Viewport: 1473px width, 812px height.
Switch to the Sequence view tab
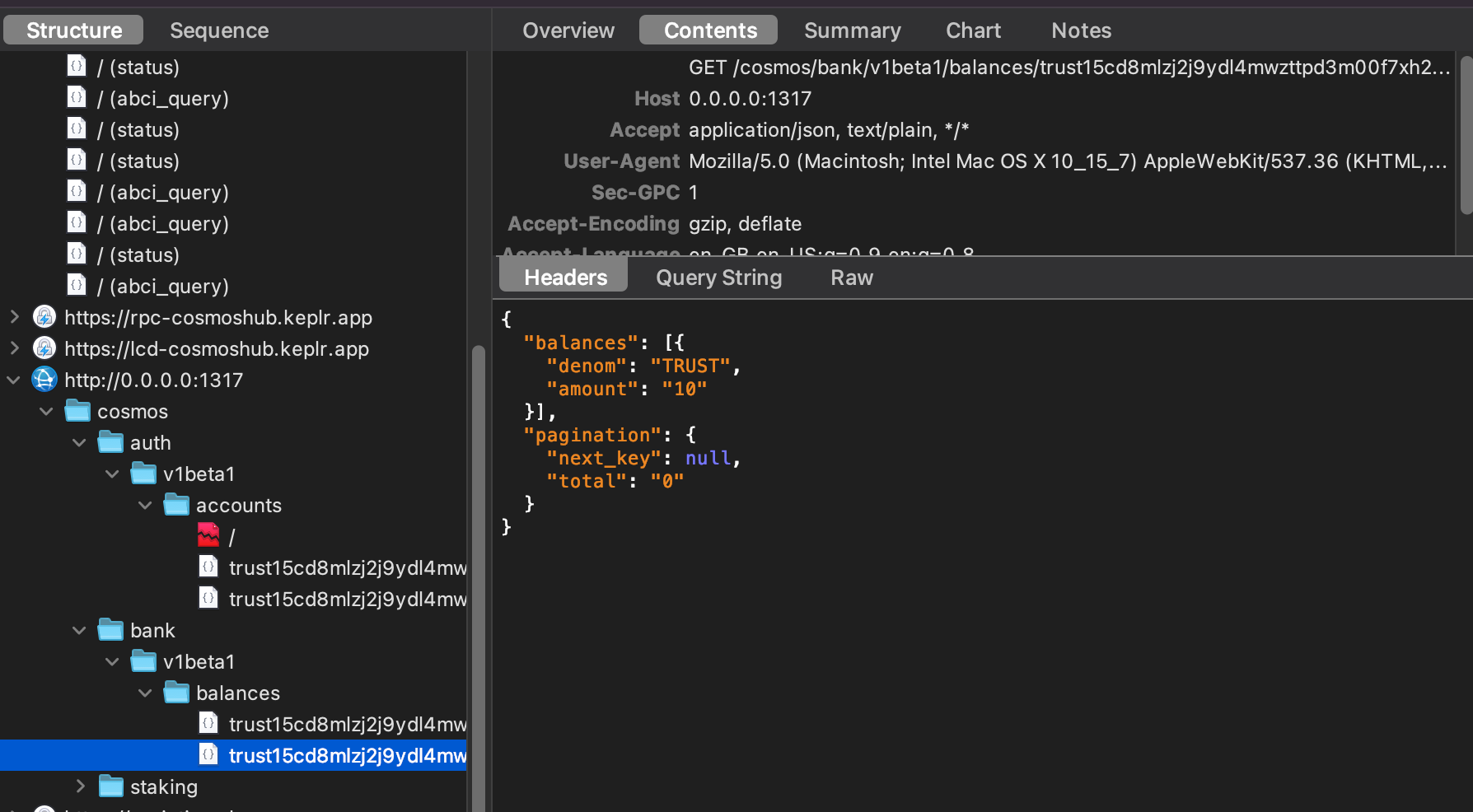click(x=219, y=30)
